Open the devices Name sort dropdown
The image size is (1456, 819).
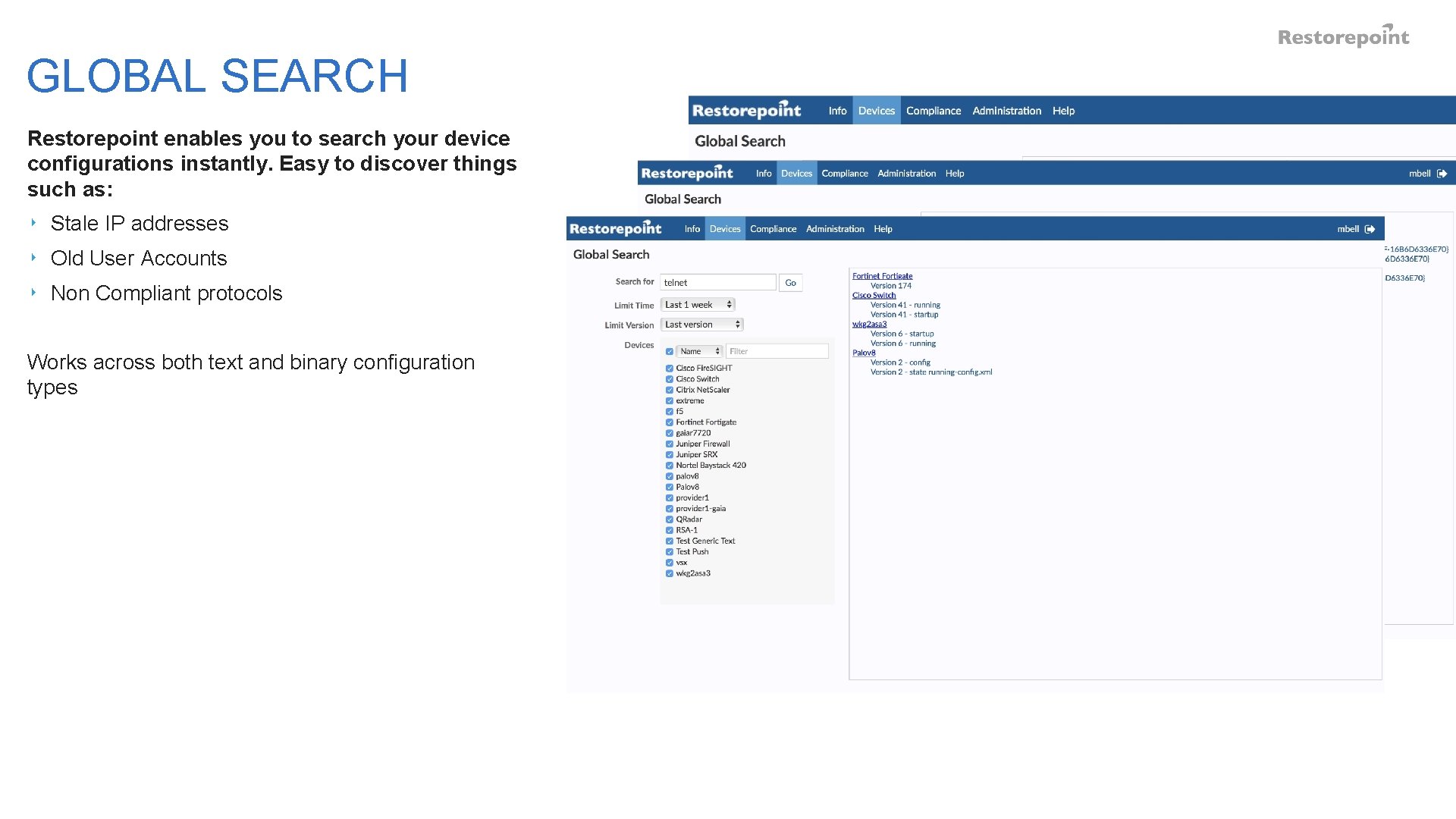(699, 352)
